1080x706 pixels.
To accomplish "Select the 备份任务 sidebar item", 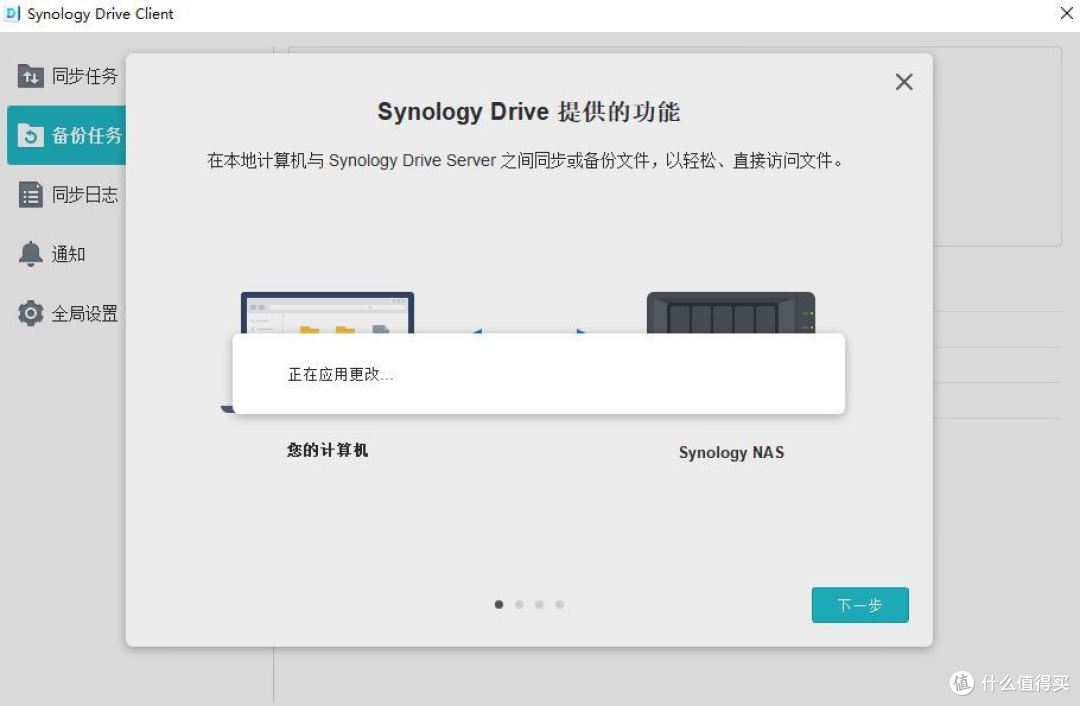I will pos(67,136).
